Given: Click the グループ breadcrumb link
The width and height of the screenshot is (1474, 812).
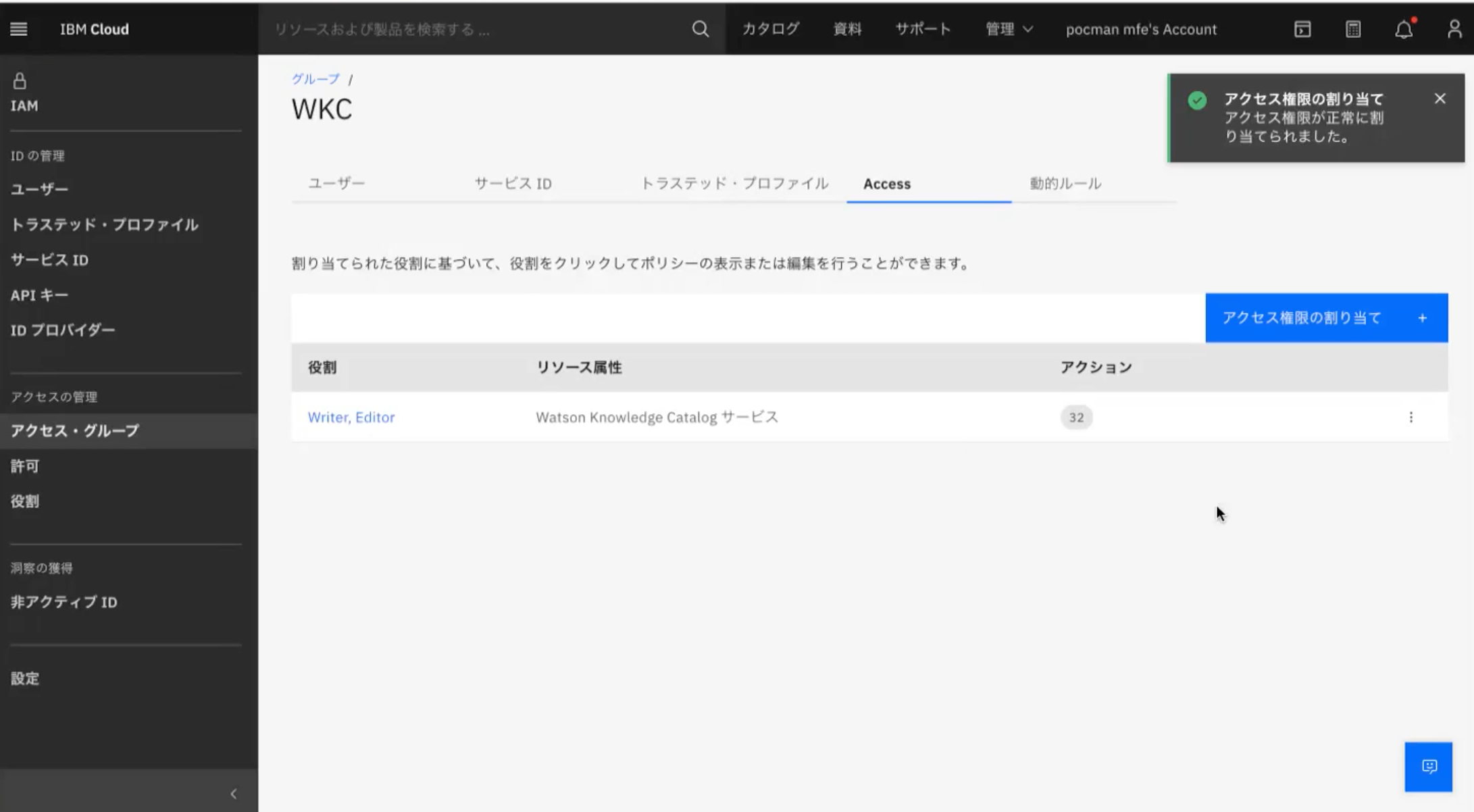Looking at the screenshot, I should tap(315, 79).
